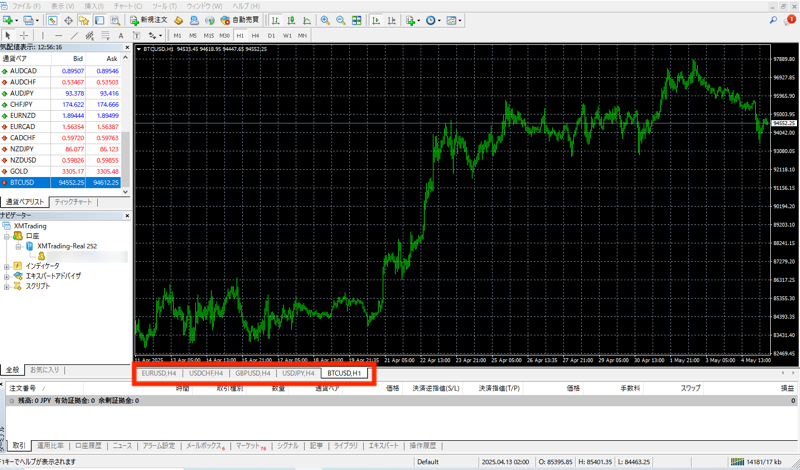Switch chart to candlestick style
The image size is (800, 470).
pos(291,20)
